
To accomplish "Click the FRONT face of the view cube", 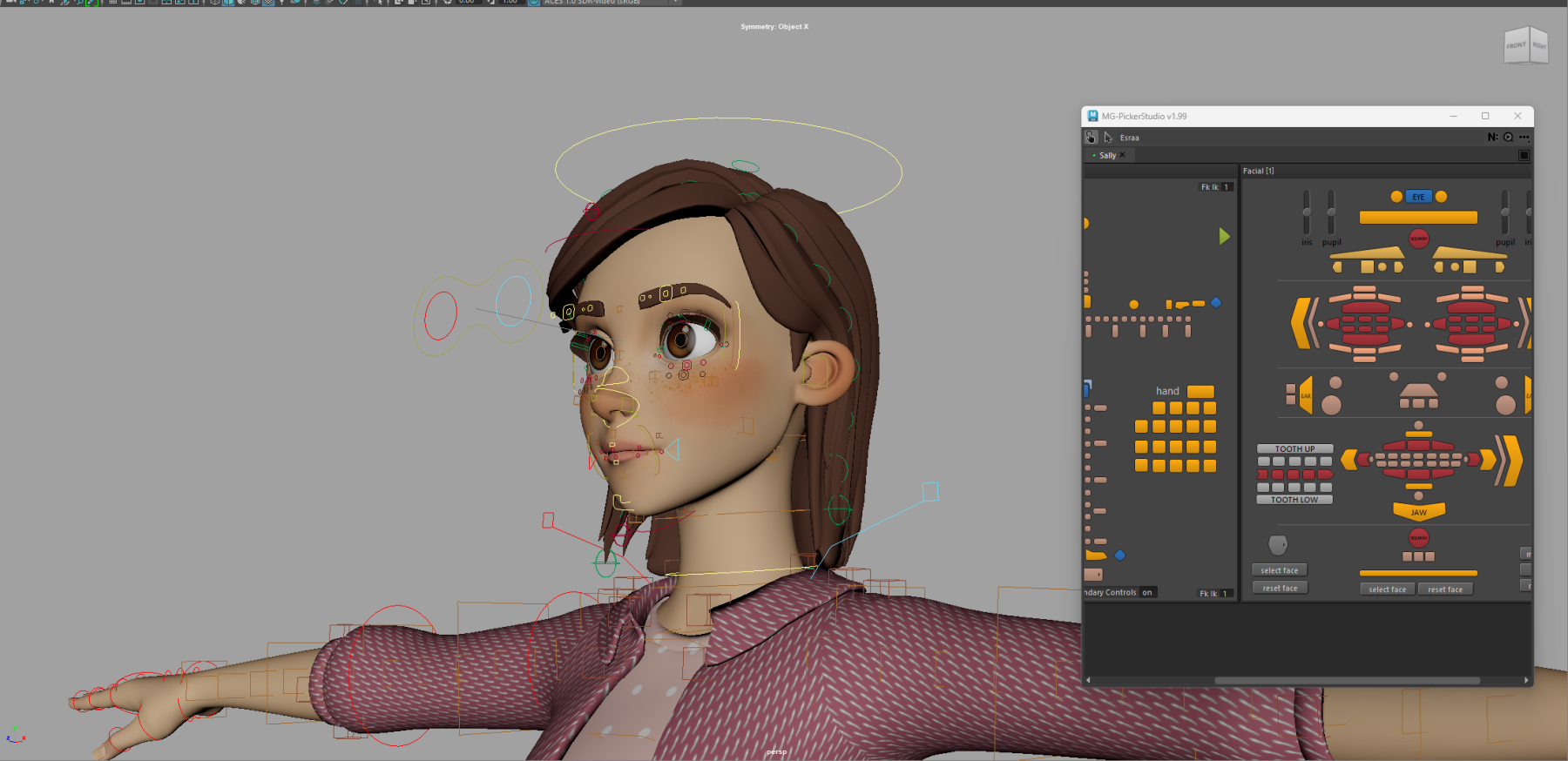I will pyautogui.click(x=1517, y=45).
